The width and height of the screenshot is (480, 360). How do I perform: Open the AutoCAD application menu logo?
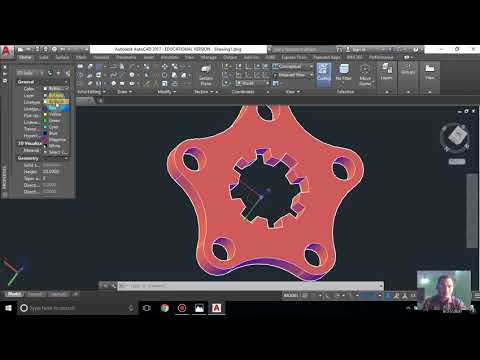6,52
